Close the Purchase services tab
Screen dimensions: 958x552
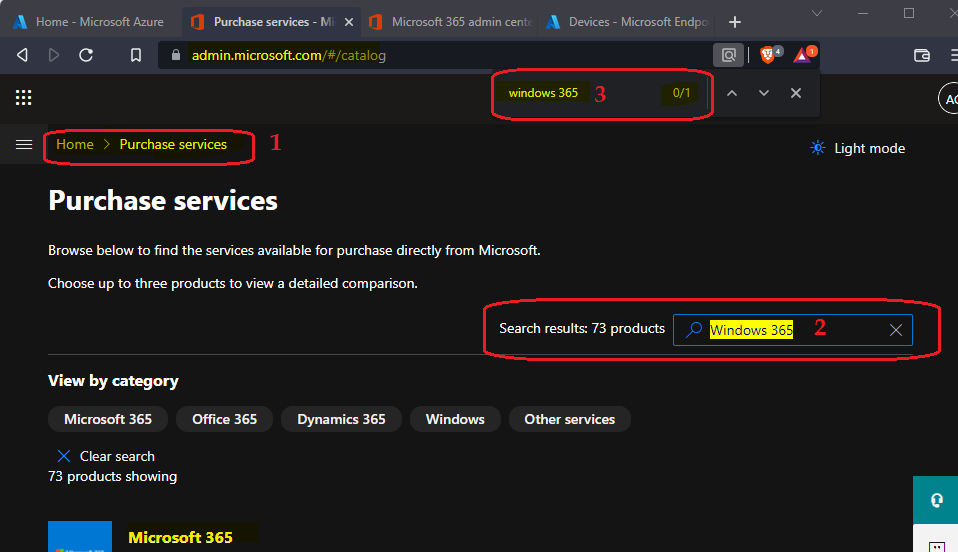point(349,22)
